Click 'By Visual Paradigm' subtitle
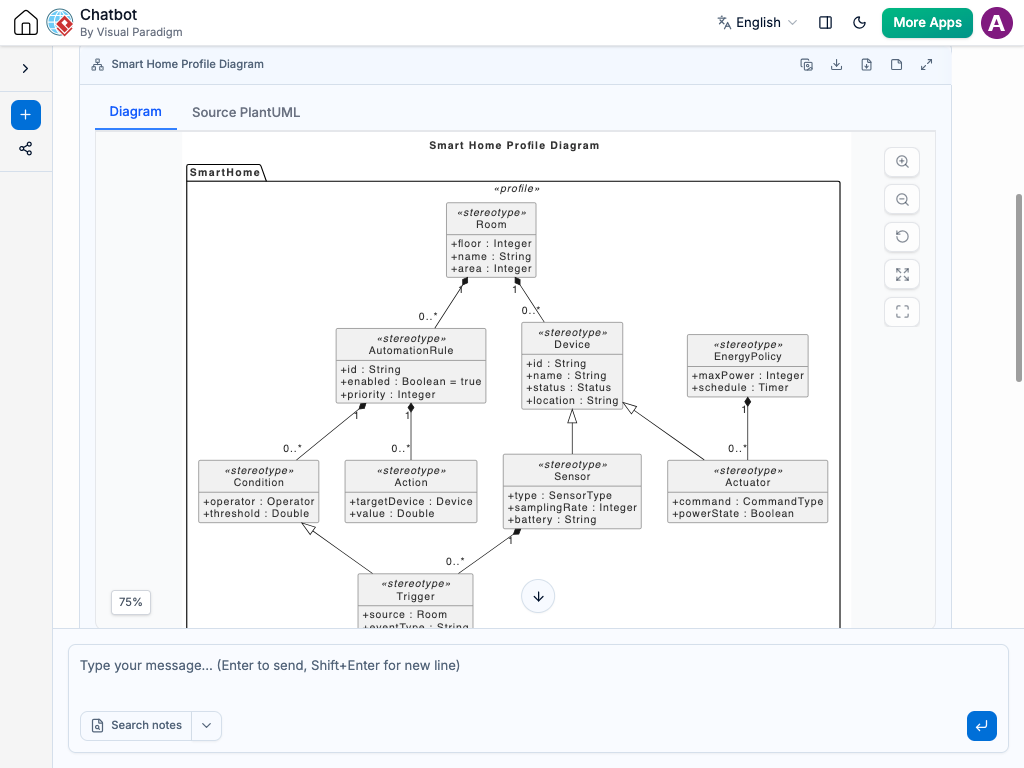1024x768 pixels. [x=131, y=32]
